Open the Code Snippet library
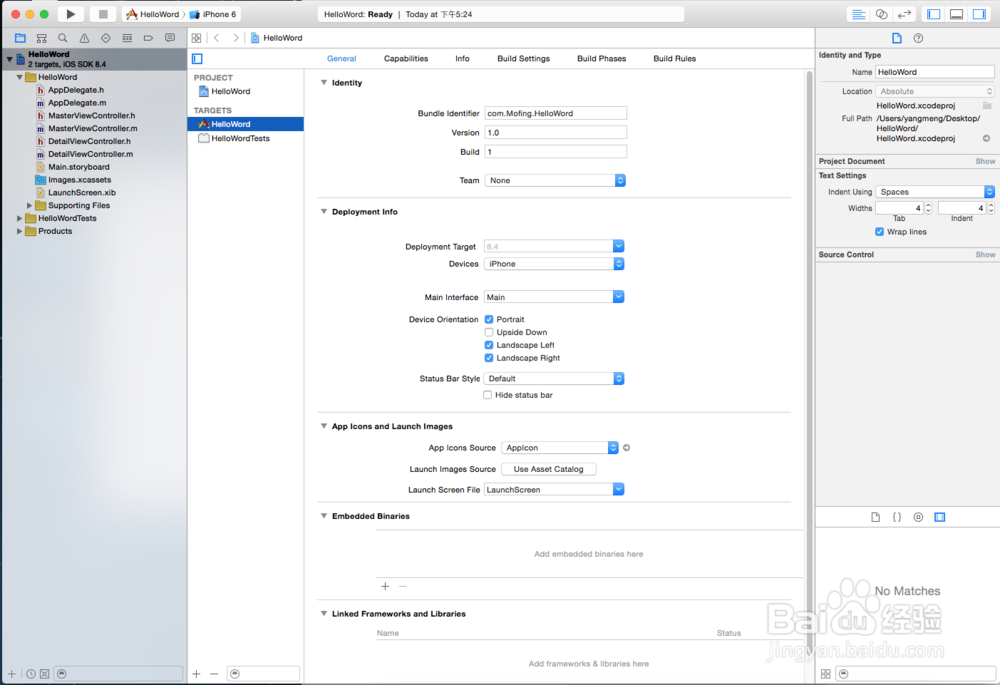This screenshot has height=685, width=1000. tap(897, 517)
